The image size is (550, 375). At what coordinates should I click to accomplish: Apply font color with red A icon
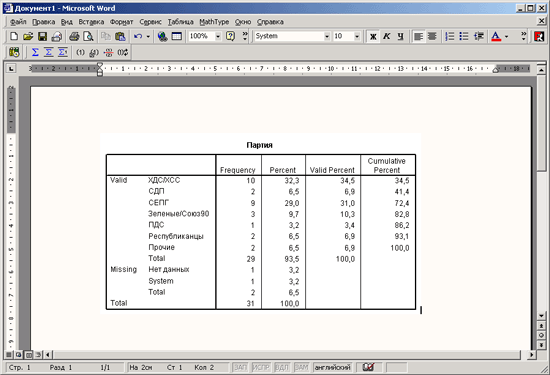click(496, 36)
